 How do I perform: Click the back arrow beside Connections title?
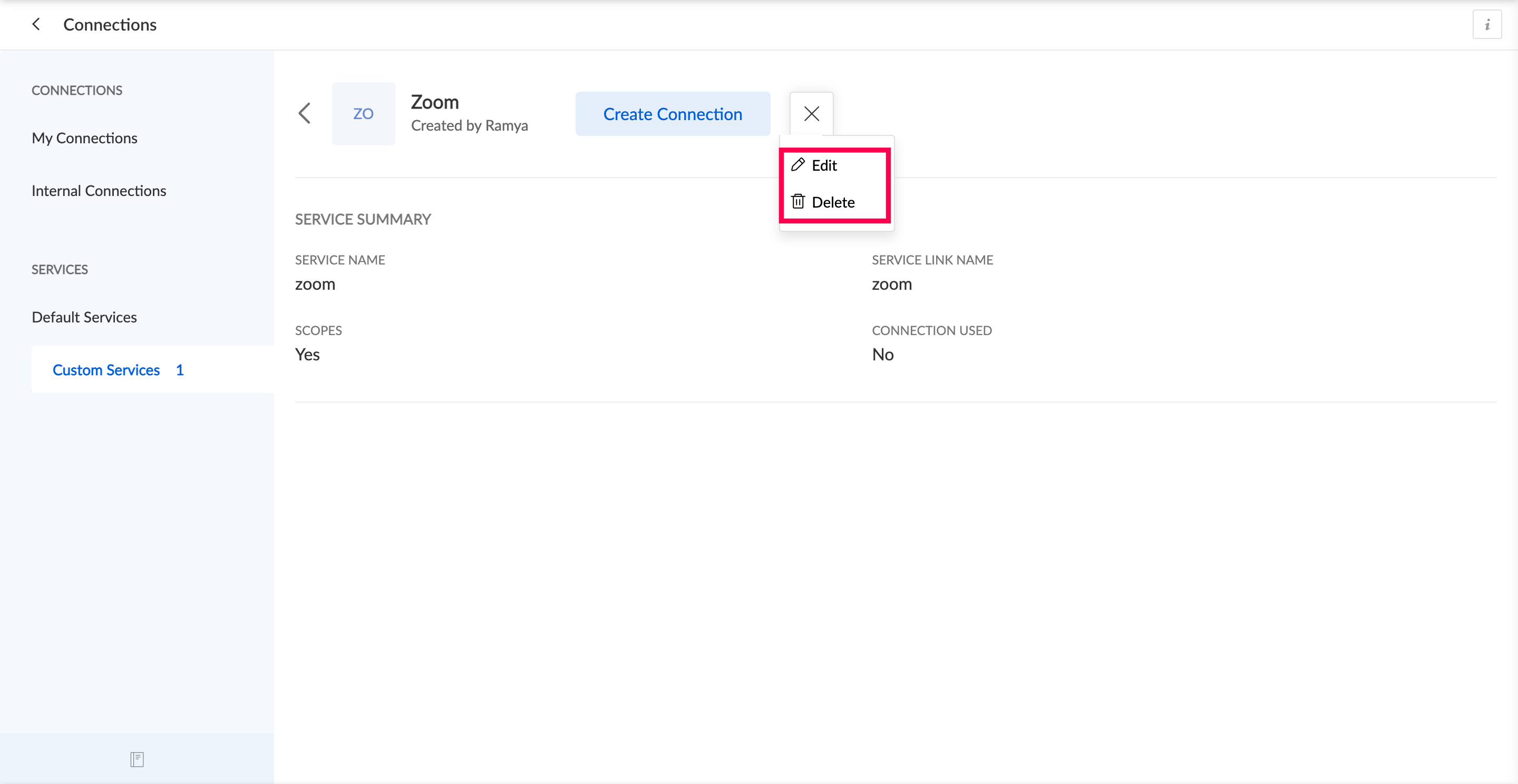point(36,24)
